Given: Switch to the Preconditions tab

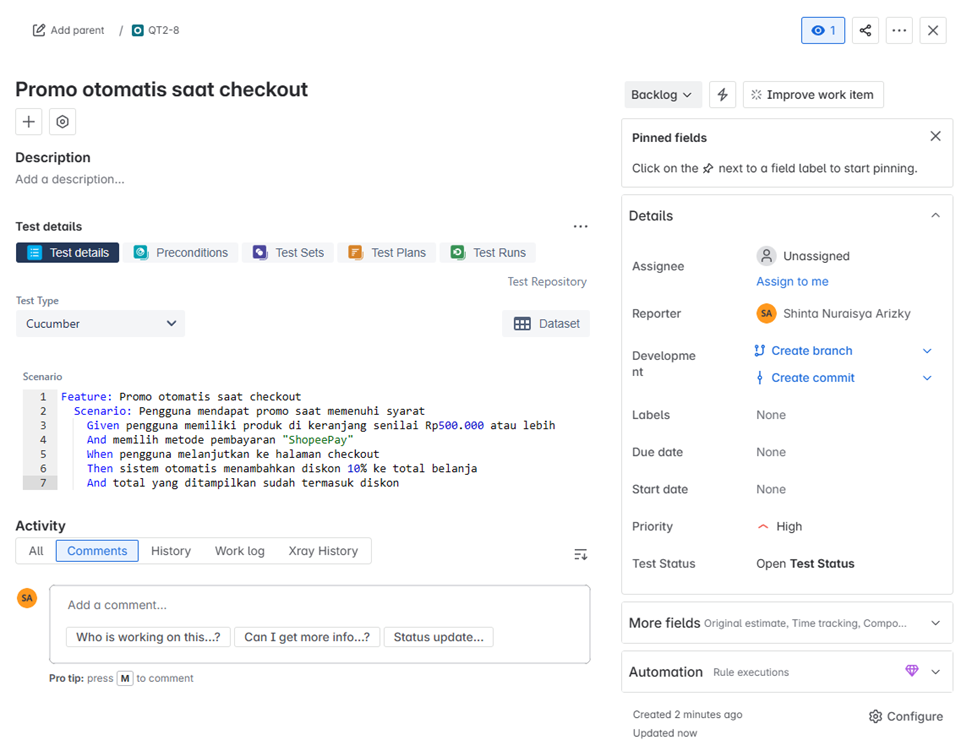Looking at the screenshot, I should tap(181, 253).
